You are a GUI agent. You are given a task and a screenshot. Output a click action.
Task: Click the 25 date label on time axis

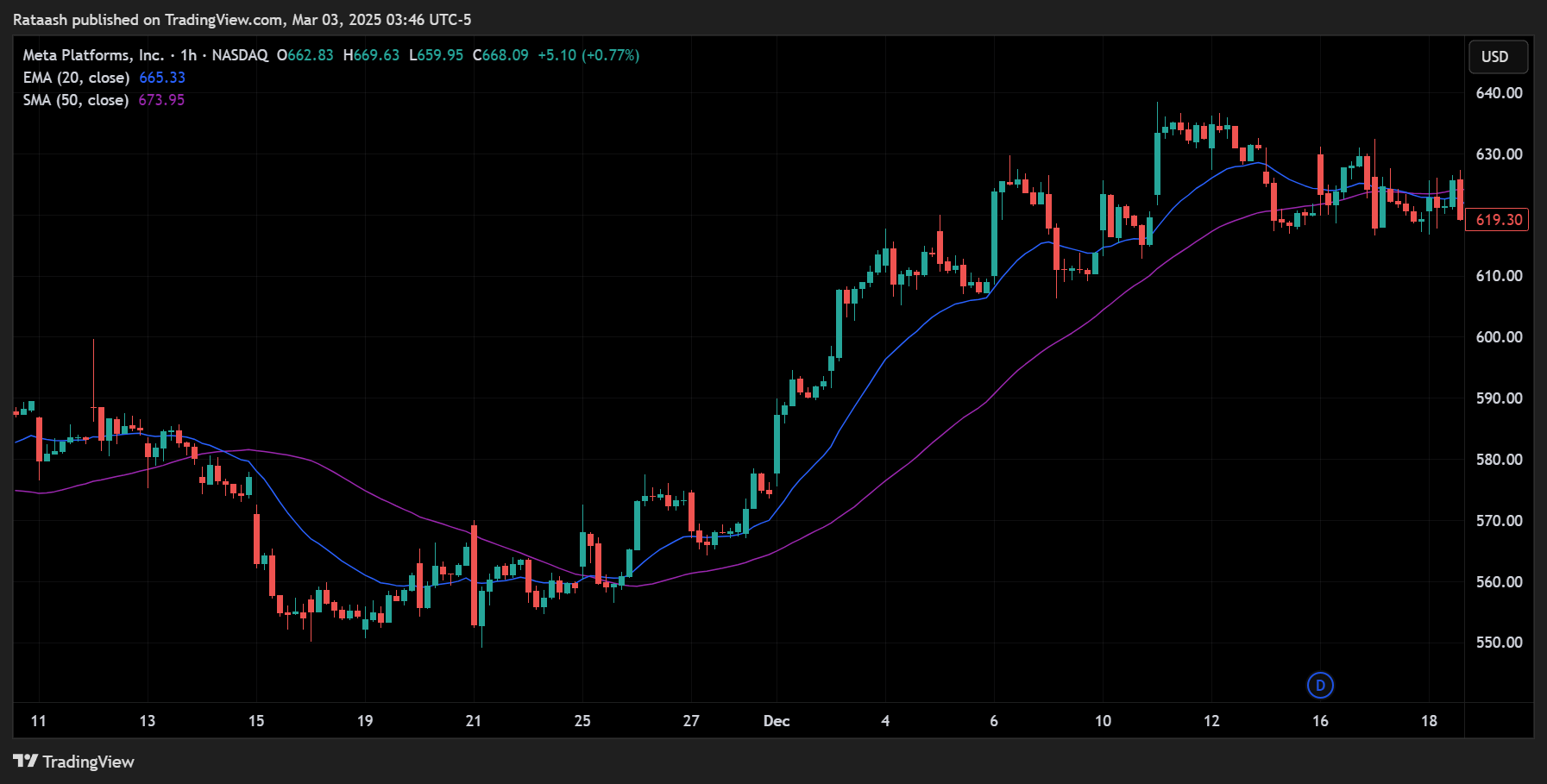[x=582, y=721]
